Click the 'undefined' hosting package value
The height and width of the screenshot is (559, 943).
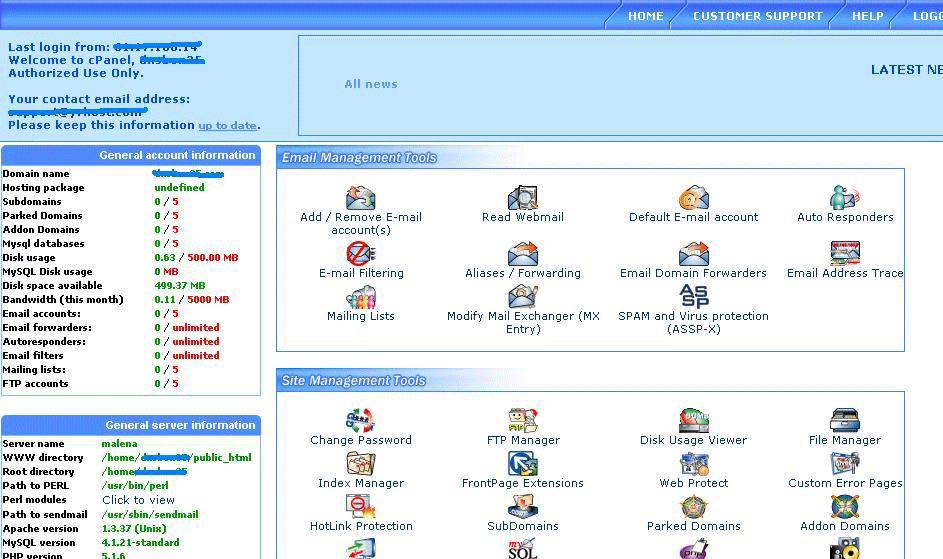(179, 188)
